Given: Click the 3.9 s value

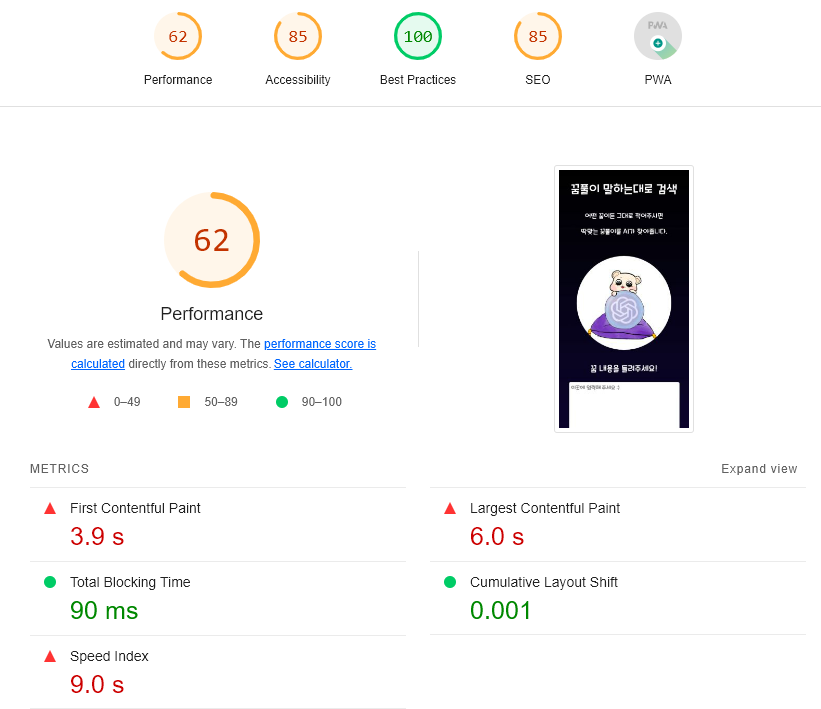Looking at the screenshot, I should point(97,536).
